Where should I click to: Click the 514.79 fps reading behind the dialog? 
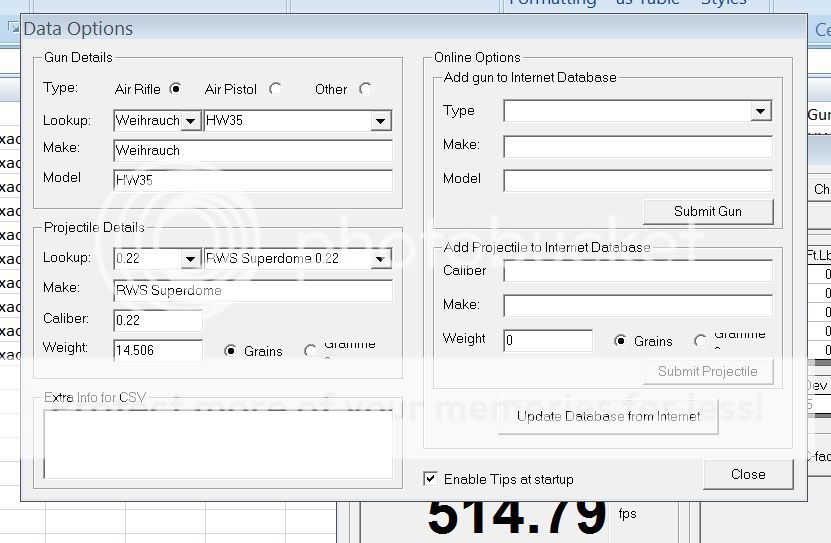517,517
